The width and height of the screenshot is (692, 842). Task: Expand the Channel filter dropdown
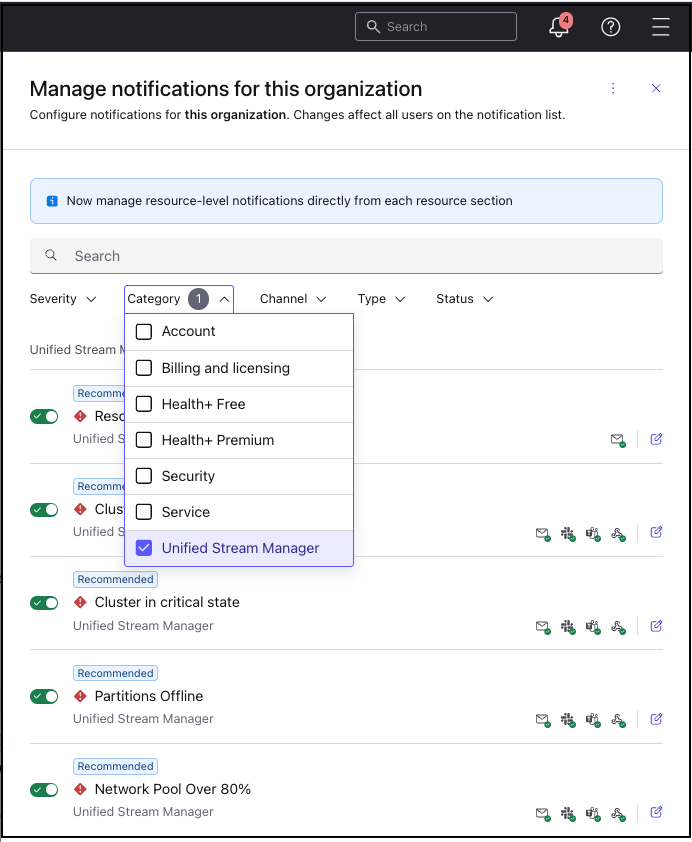[293, 299]
